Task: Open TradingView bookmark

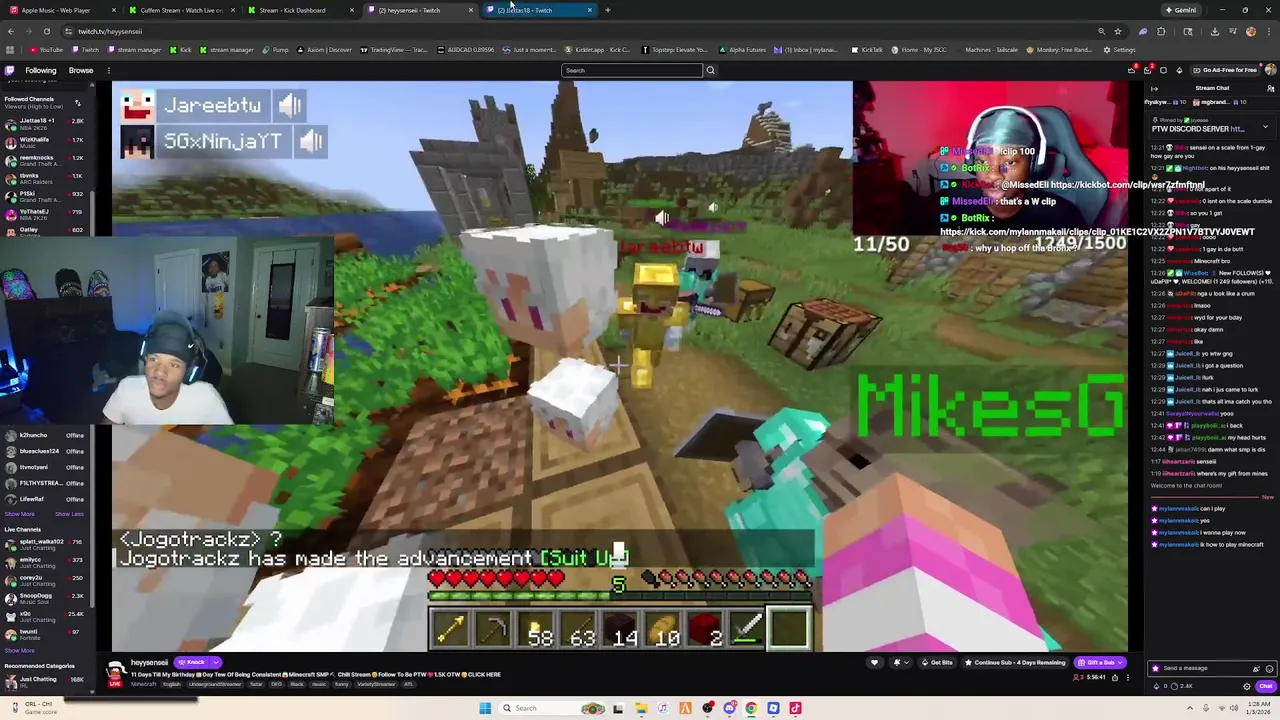Action: (394, 49)
